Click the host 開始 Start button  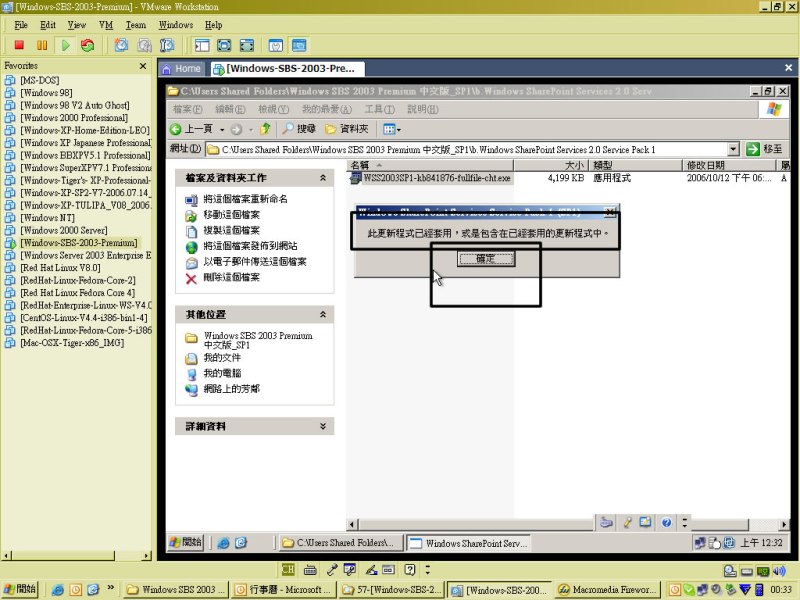point(19,589)
